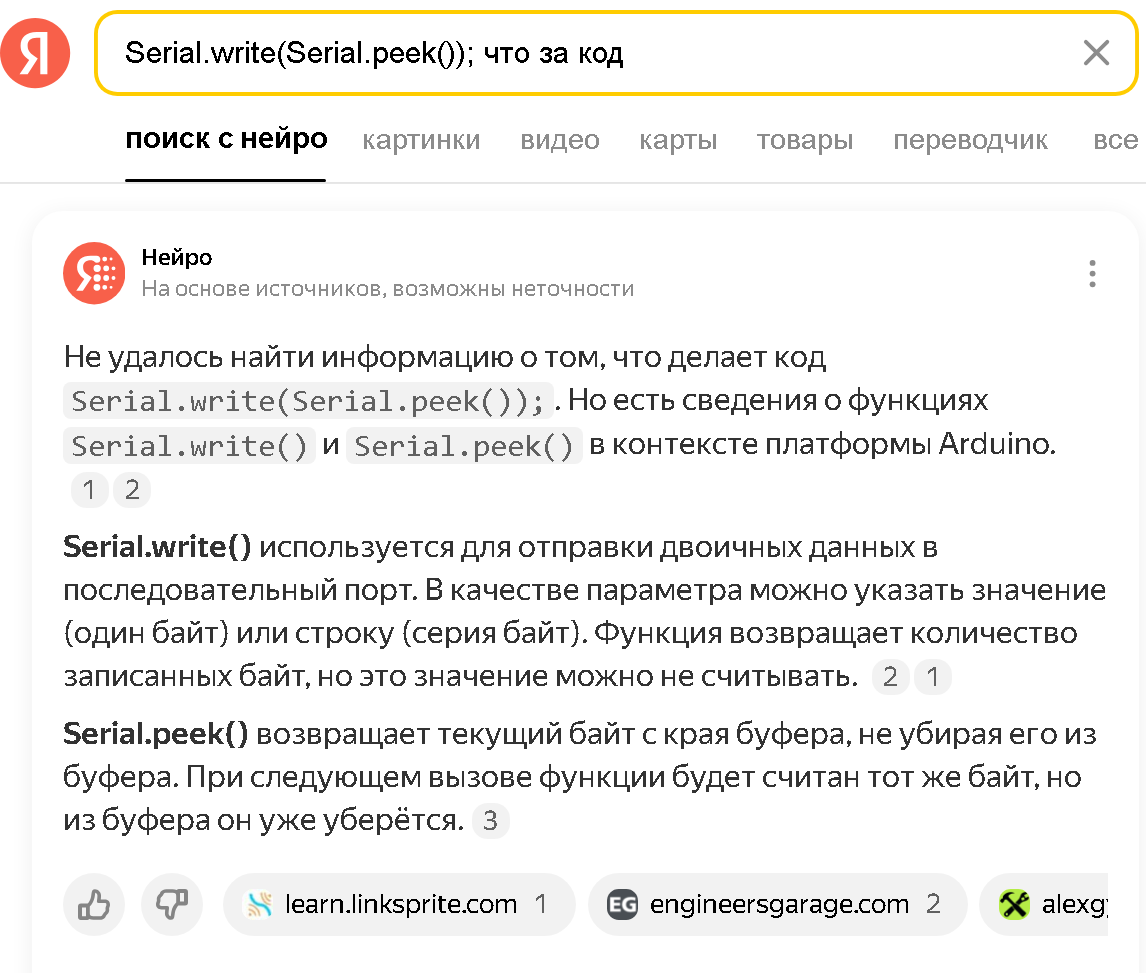The width and height of the screenshot is (1146, 973).
Task: Click the engineersgarage.com EG favicon
Action: [x=622, y=905]
